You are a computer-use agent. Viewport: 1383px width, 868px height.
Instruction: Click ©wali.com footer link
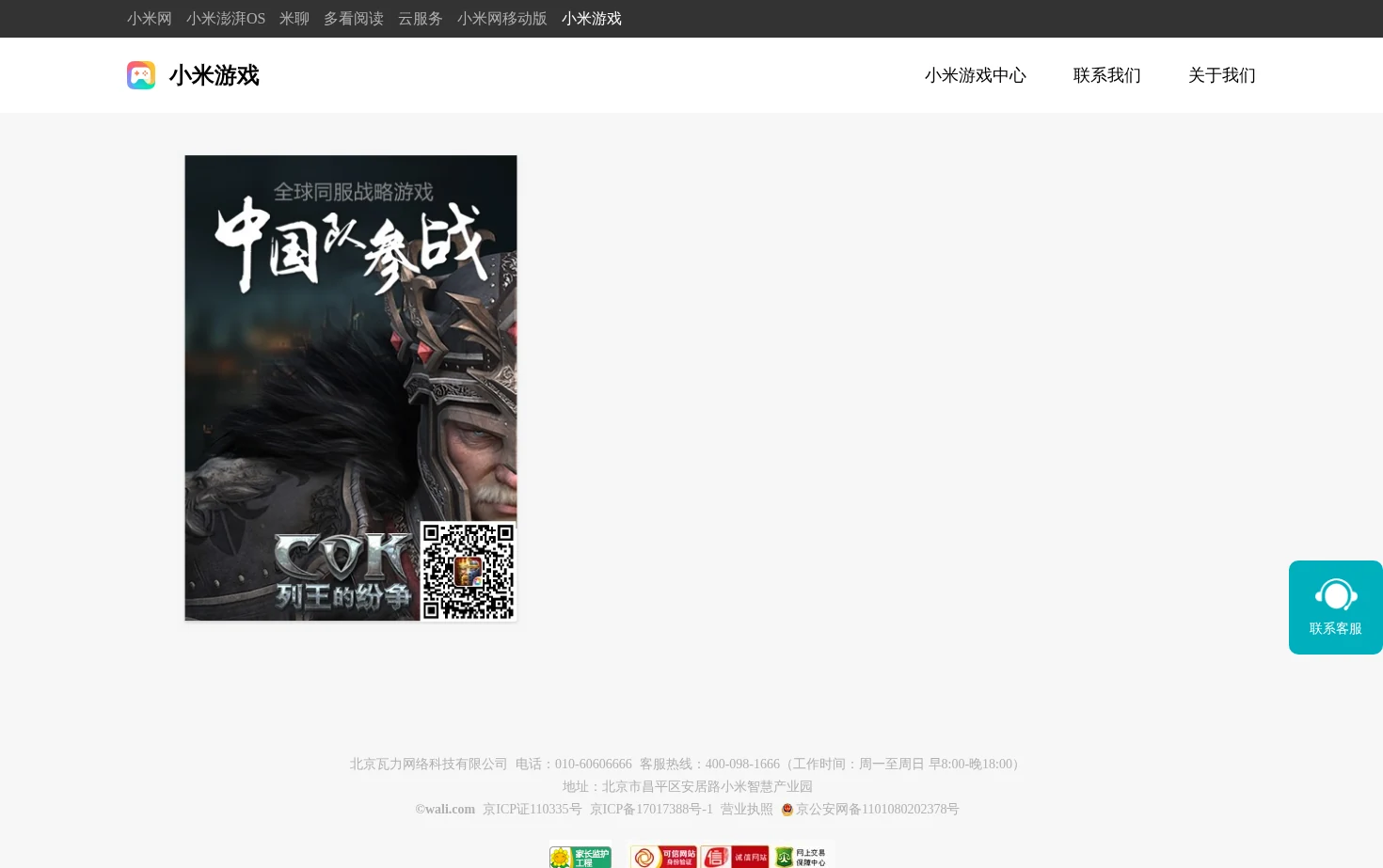[445, 810]
